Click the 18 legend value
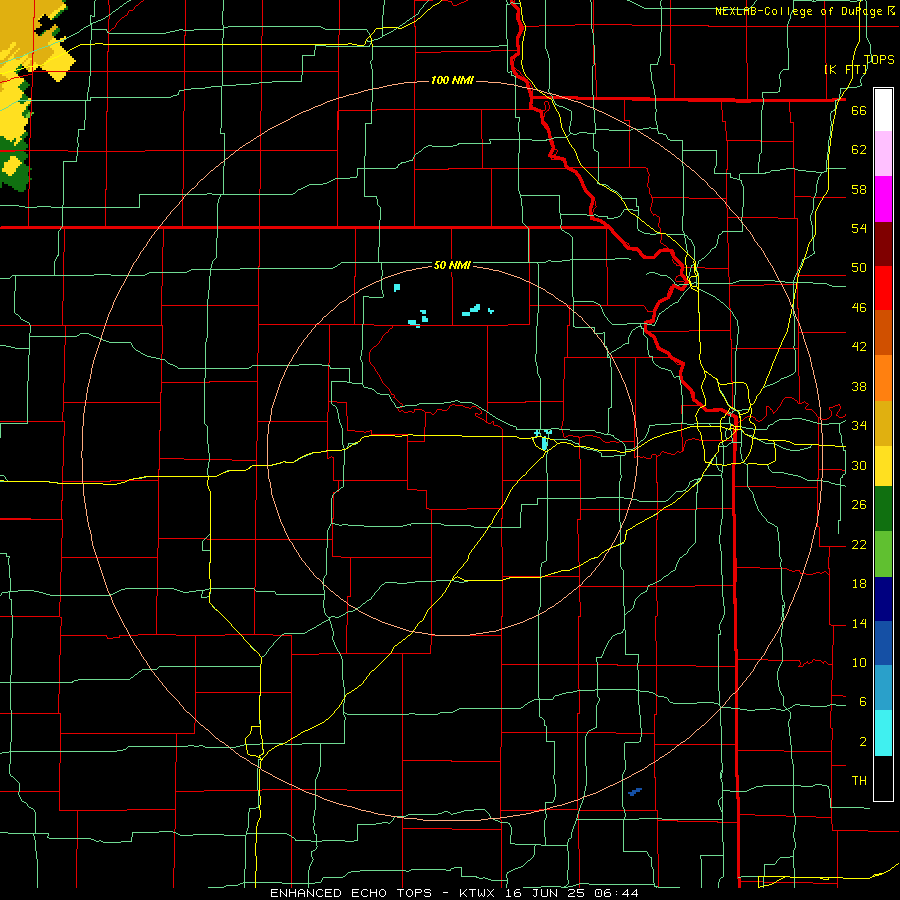Screen dimensions: 900x900 [x=859, y=584]
